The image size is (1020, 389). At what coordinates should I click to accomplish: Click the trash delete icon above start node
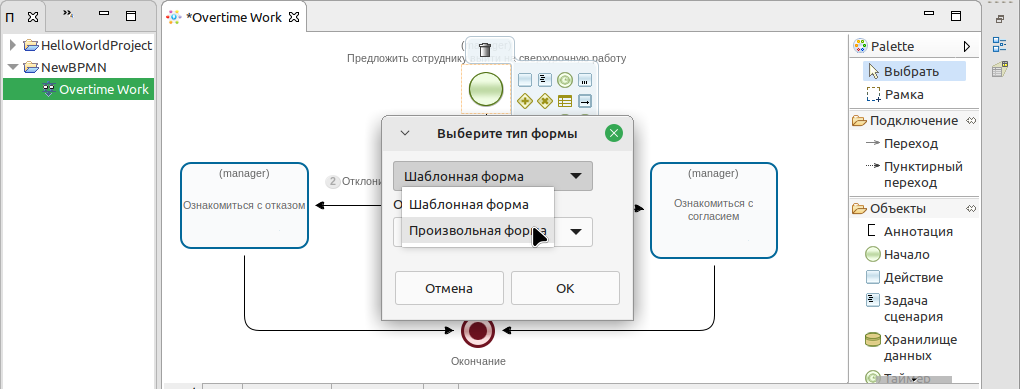click(x=485, y=49)
